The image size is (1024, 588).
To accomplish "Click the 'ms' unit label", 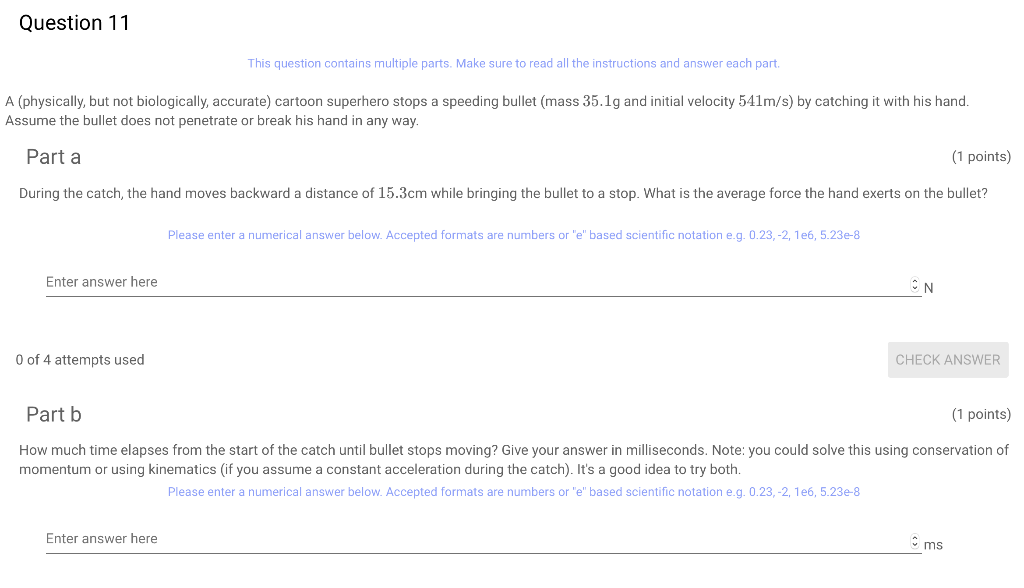I will tap(933, 544).
